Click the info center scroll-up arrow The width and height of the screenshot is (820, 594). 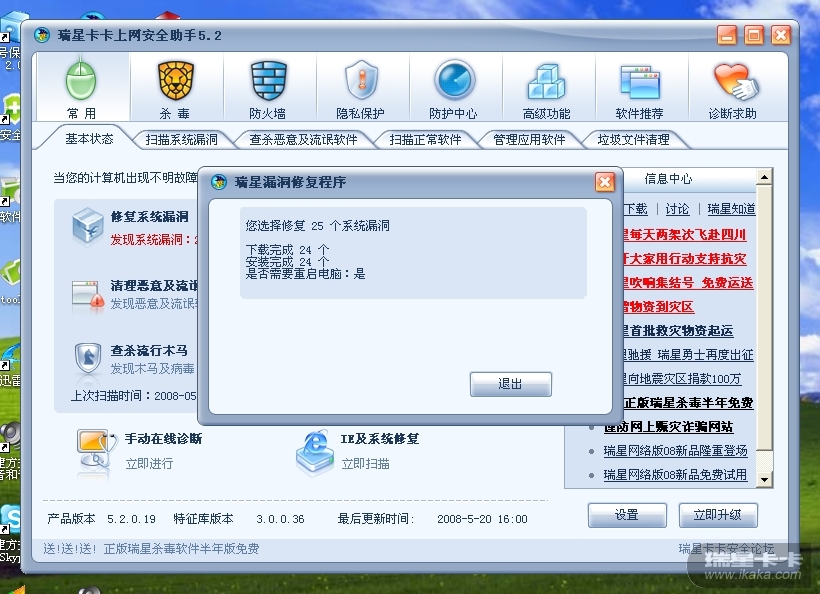point(764,178)
